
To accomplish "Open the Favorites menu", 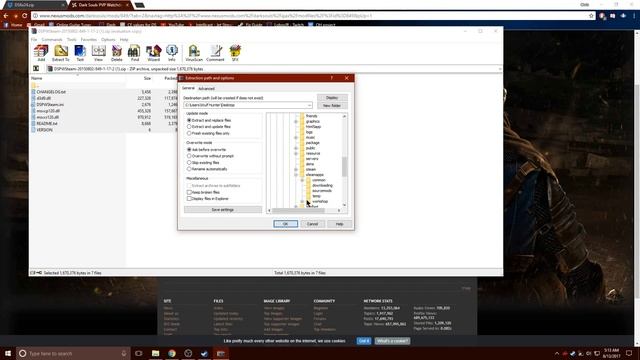I will pos(89,40).
